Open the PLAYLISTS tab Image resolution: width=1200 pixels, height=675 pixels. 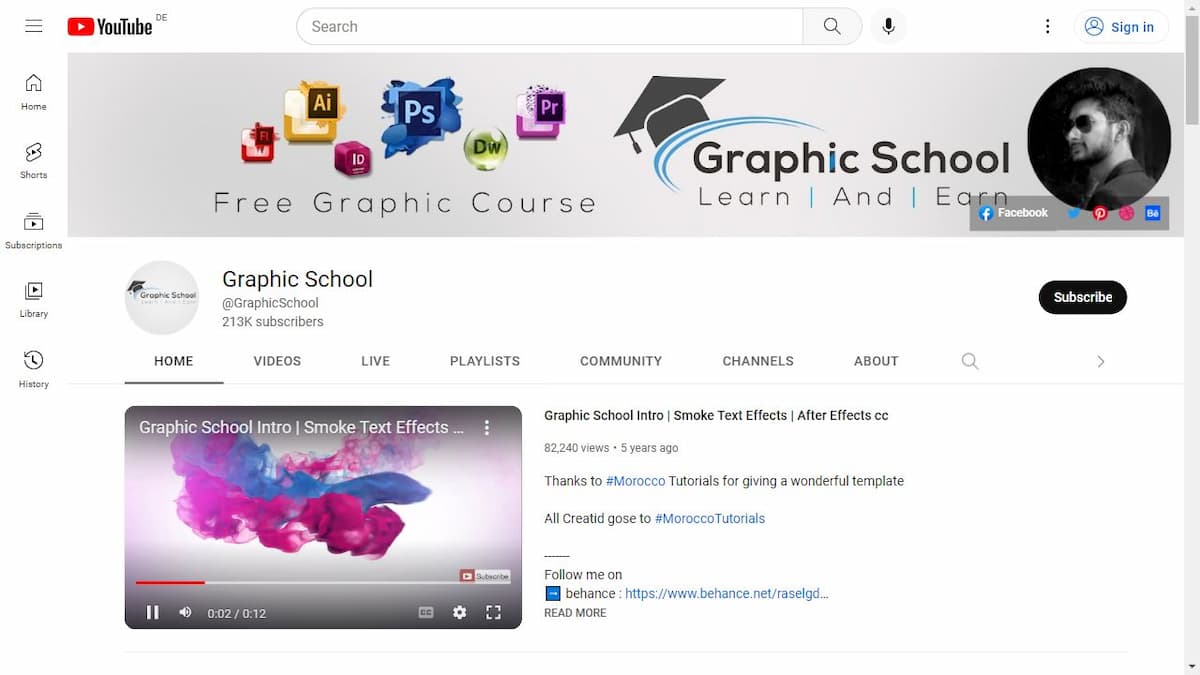coord(485,361)
